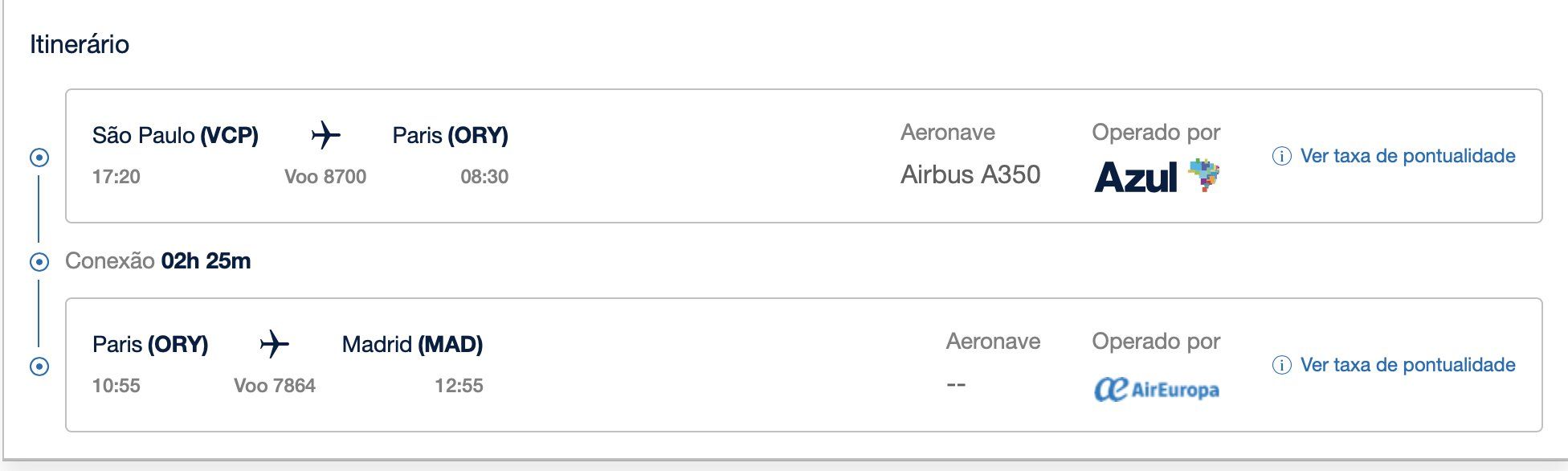Click the 'Itinerário' section heading
This screenshot has height=471, width=1568.
(80, 44)
